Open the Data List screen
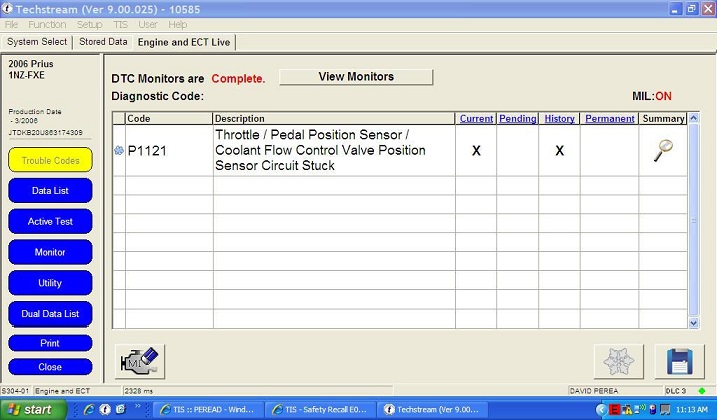Screen dimensions: 717x420 [x=50, y=190]
